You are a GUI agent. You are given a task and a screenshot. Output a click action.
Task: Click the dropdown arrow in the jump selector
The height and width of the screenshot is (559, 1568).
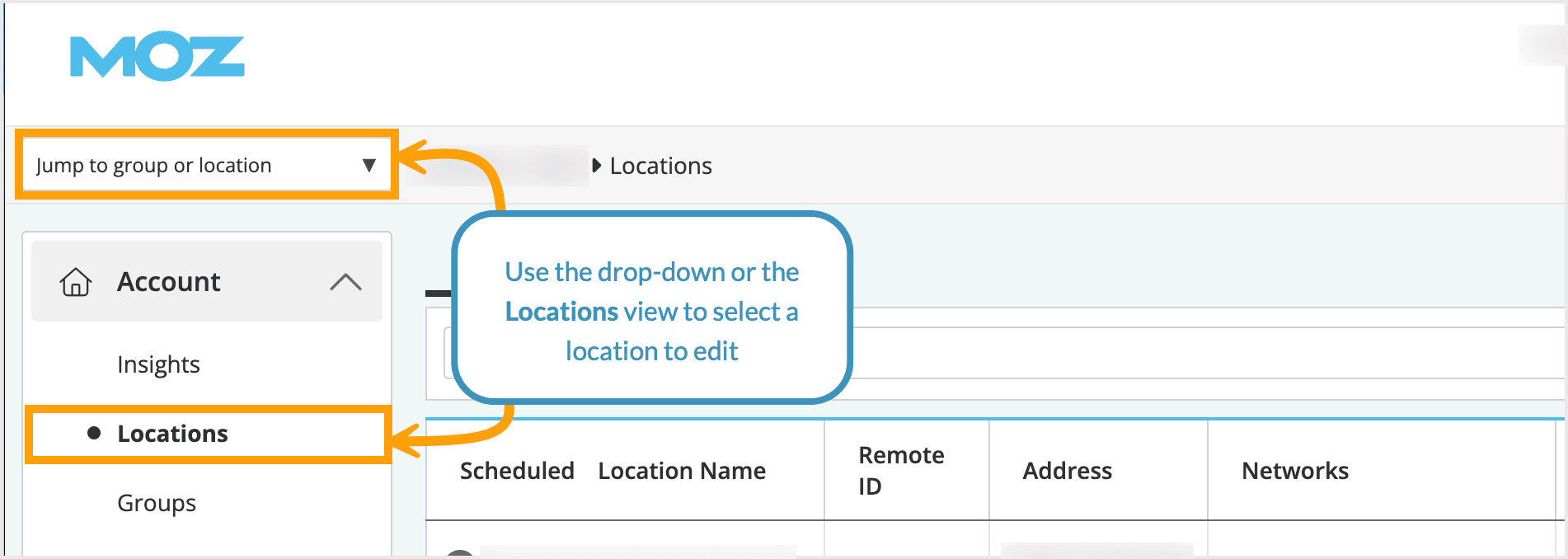click(369, 166)
